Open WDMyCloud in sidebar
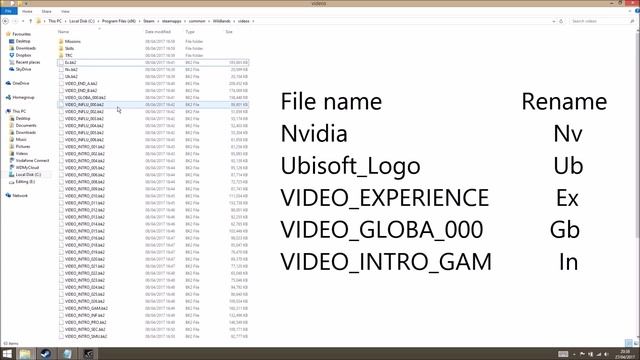This screenshot has width=640, height=360. 24,168
